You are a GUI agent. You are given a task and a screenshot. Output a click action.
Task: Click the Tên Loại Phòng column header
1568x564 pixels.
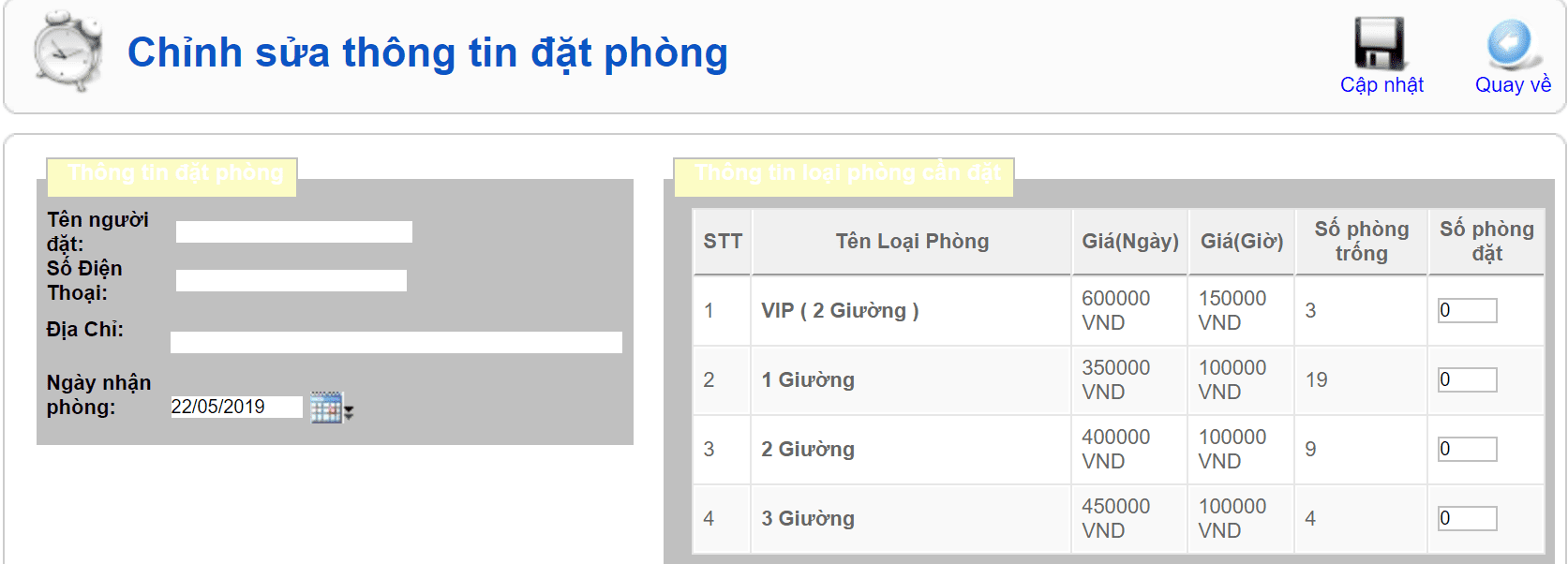tap(912, 242)
